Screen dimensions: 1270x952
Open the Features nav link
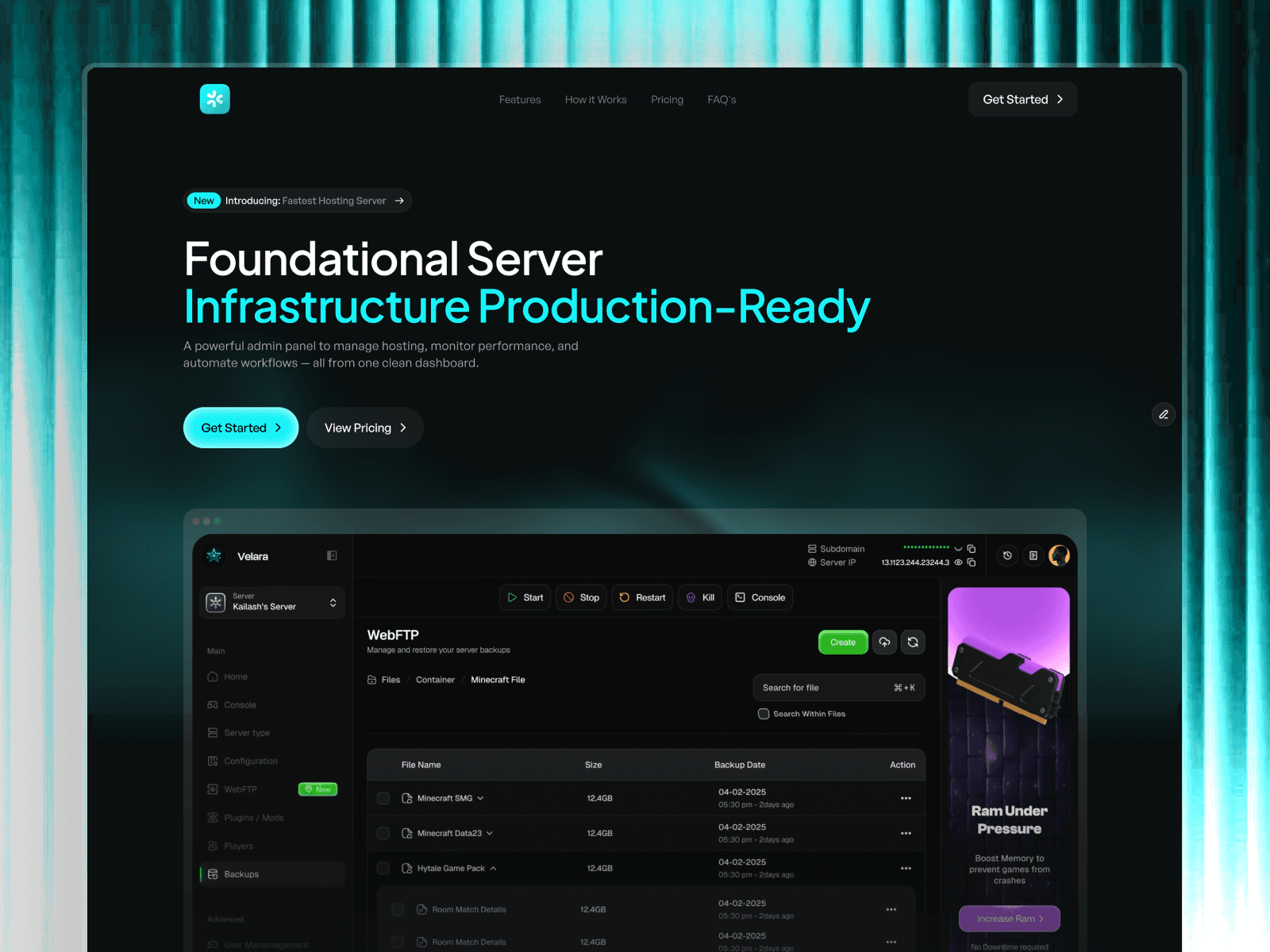(520, 100)
